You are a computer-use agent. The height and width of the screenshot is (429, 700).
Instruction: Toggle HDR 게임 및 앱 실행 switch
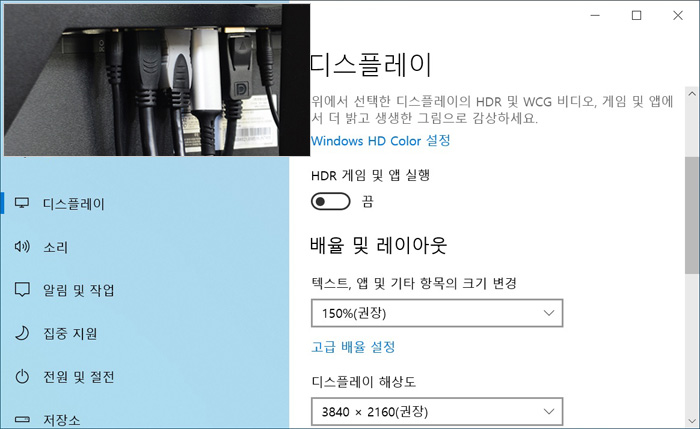[331, 201]
